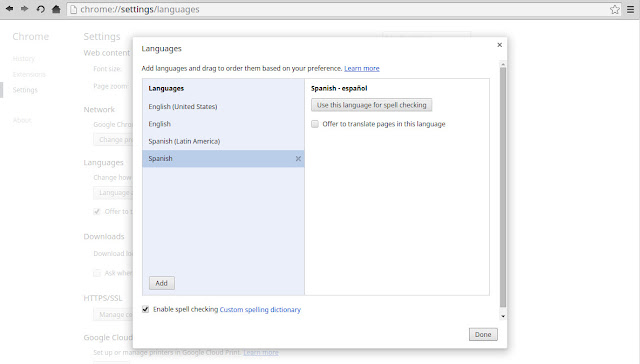Go to home page via house icon
The height and width of the screenshot is (364, 640).
pyautogui.click(x=56, y=9)
